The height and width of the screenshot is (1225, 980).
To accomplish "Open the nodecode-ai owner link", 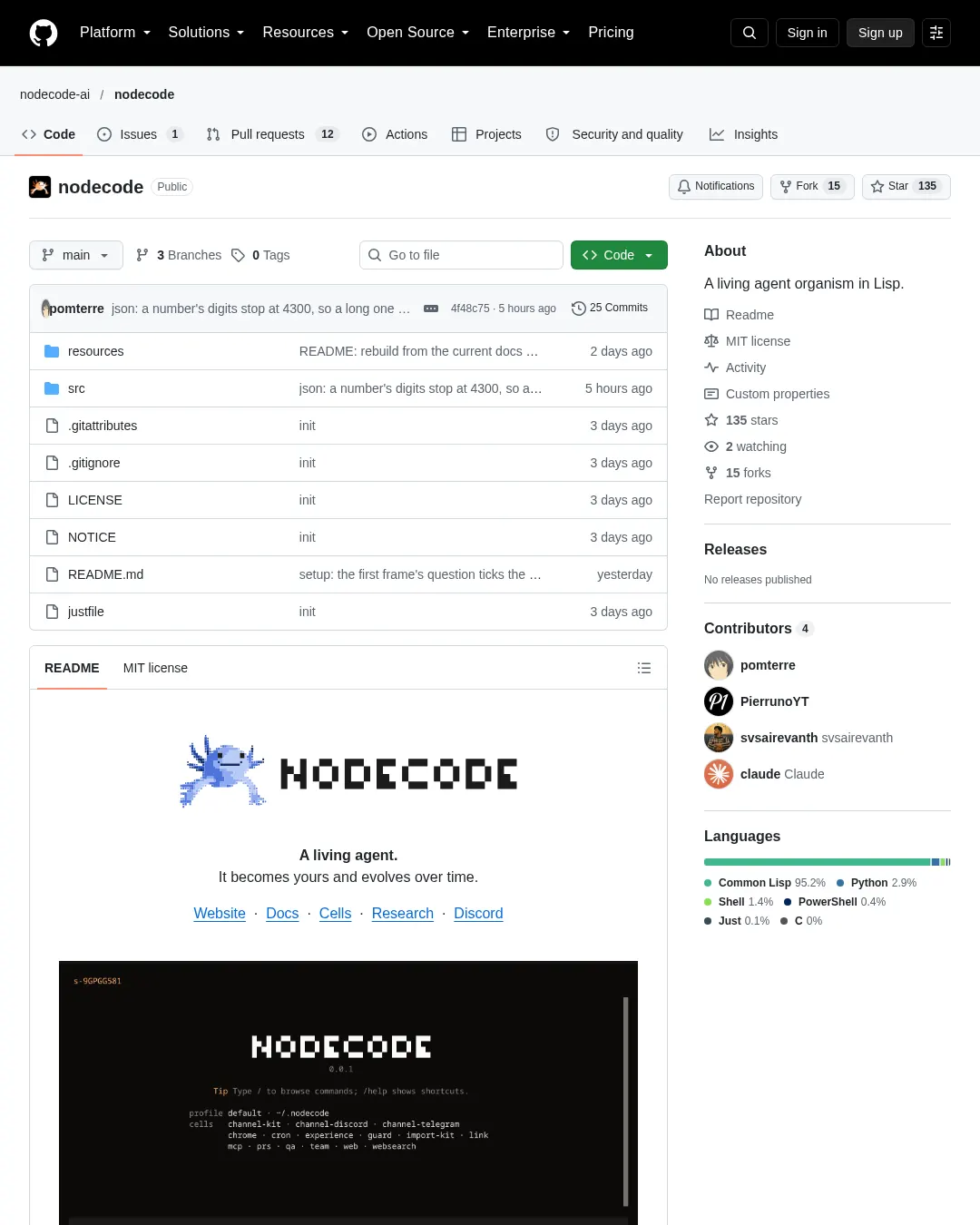I will tap(55, 94).
